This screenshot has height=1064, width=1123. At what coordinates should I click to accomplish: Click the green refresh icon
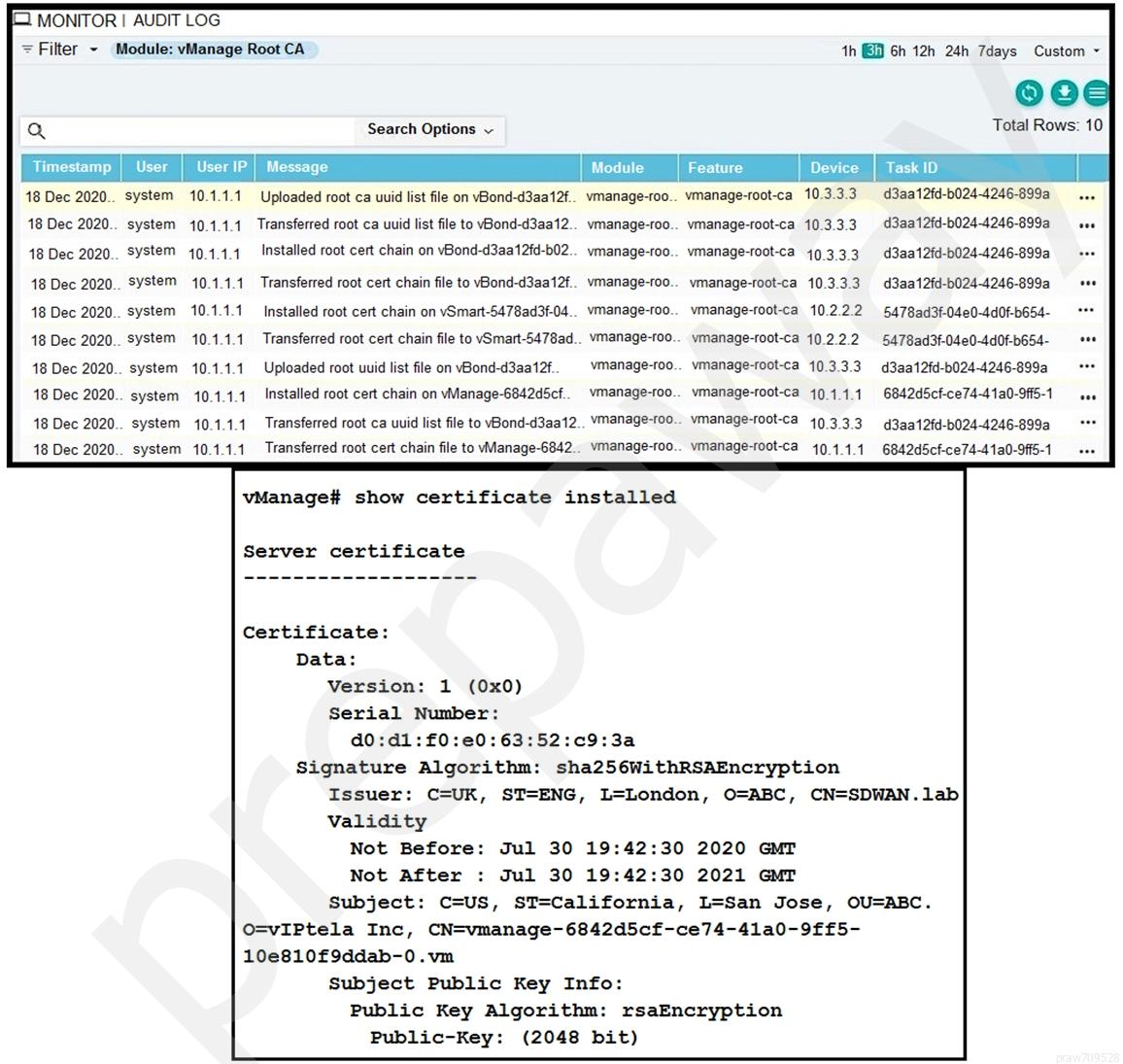point(1029,92)
